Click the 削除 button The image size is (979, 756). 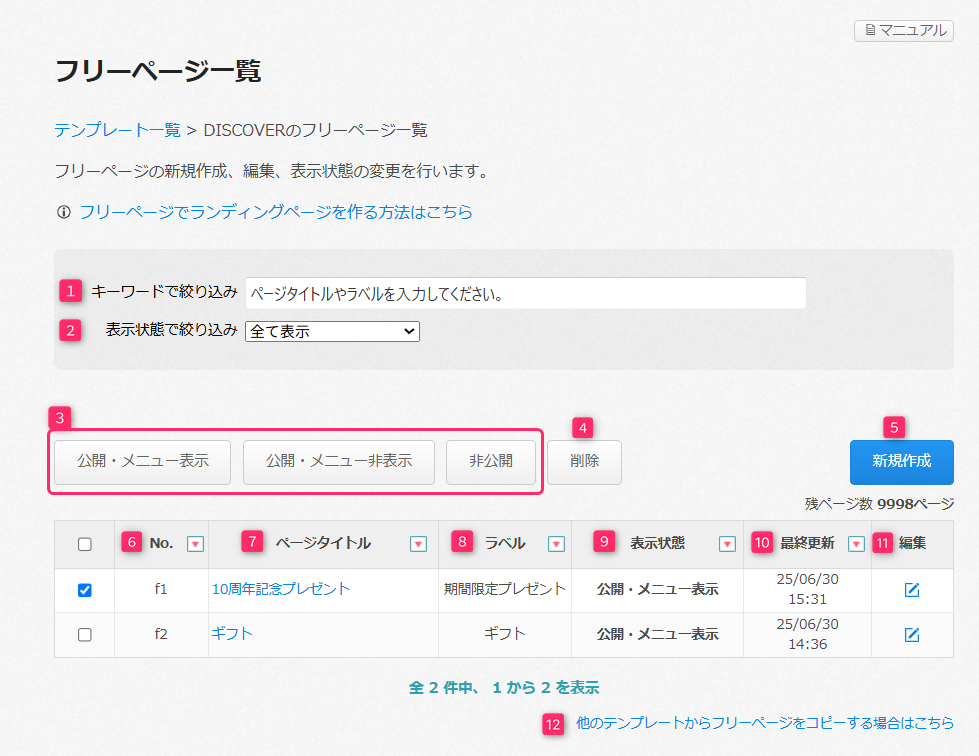pyautogui.click(x=584, y=462)
